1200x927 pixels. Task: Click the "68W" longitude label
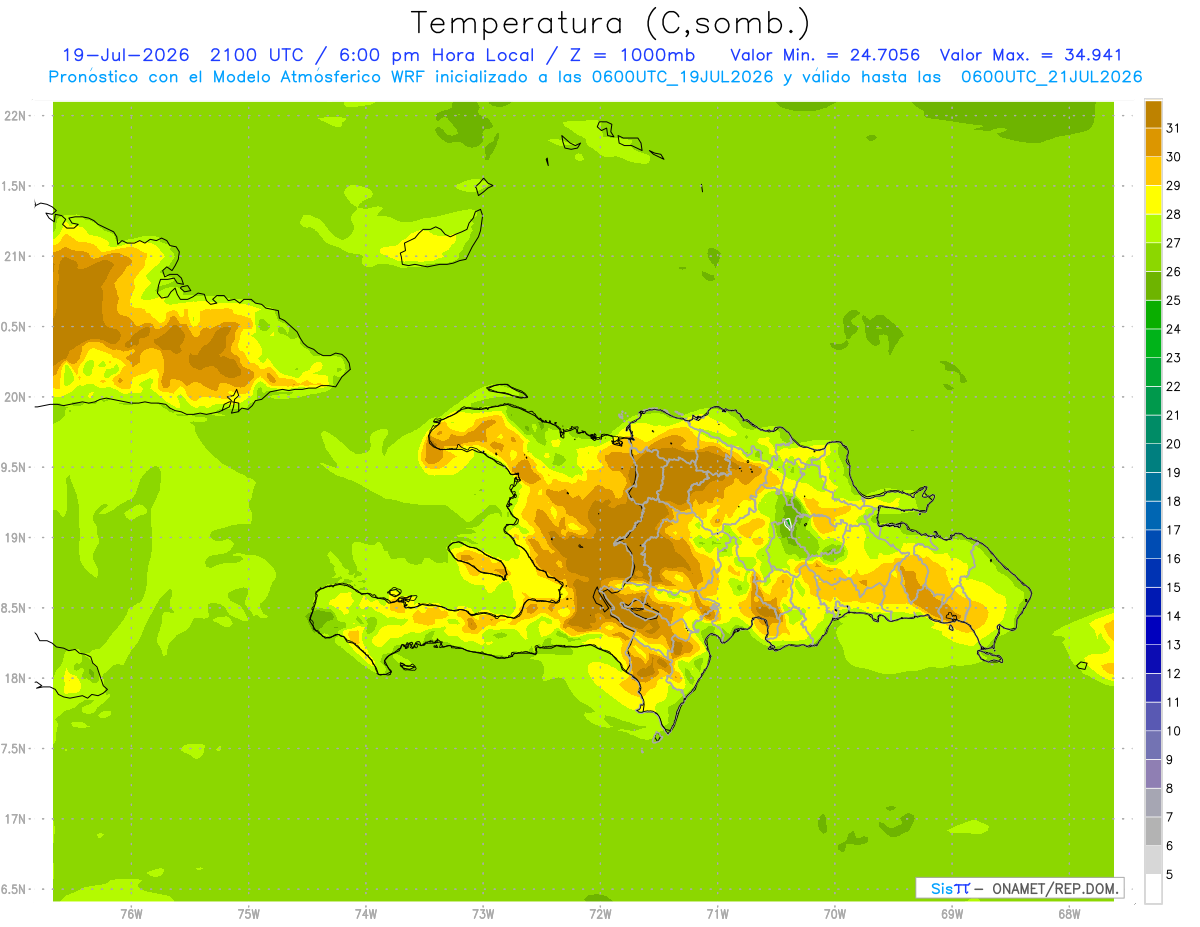[x=1069, y=914]
